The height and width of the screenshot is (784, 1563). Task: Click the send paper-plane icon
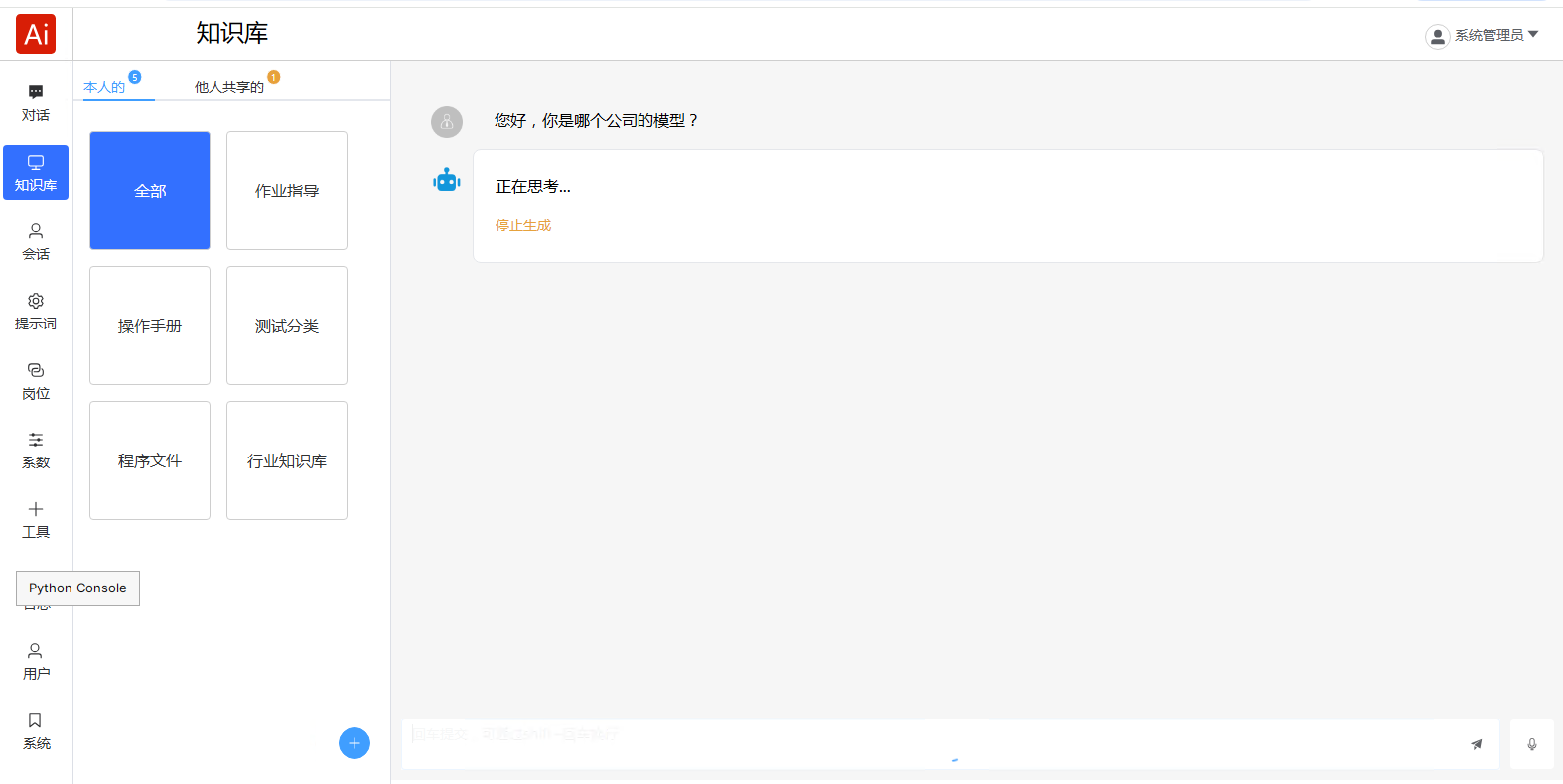point(1476,744)
